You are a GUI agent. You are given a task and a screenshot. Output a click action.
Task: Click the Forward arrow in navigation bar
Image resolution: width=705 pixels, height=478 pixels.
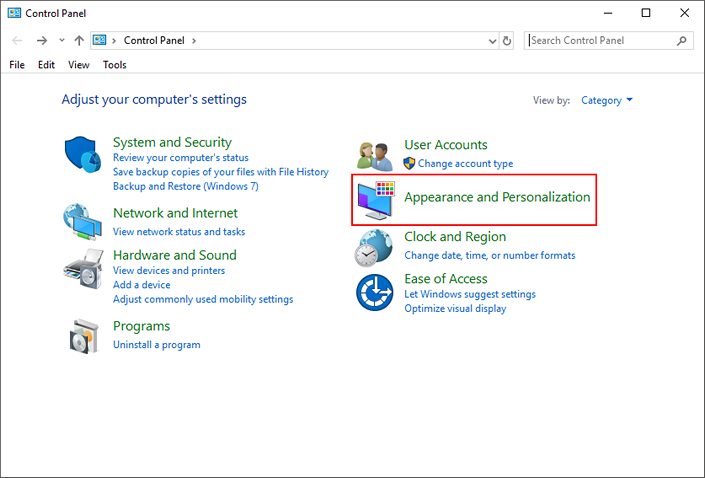pos(42,40)
